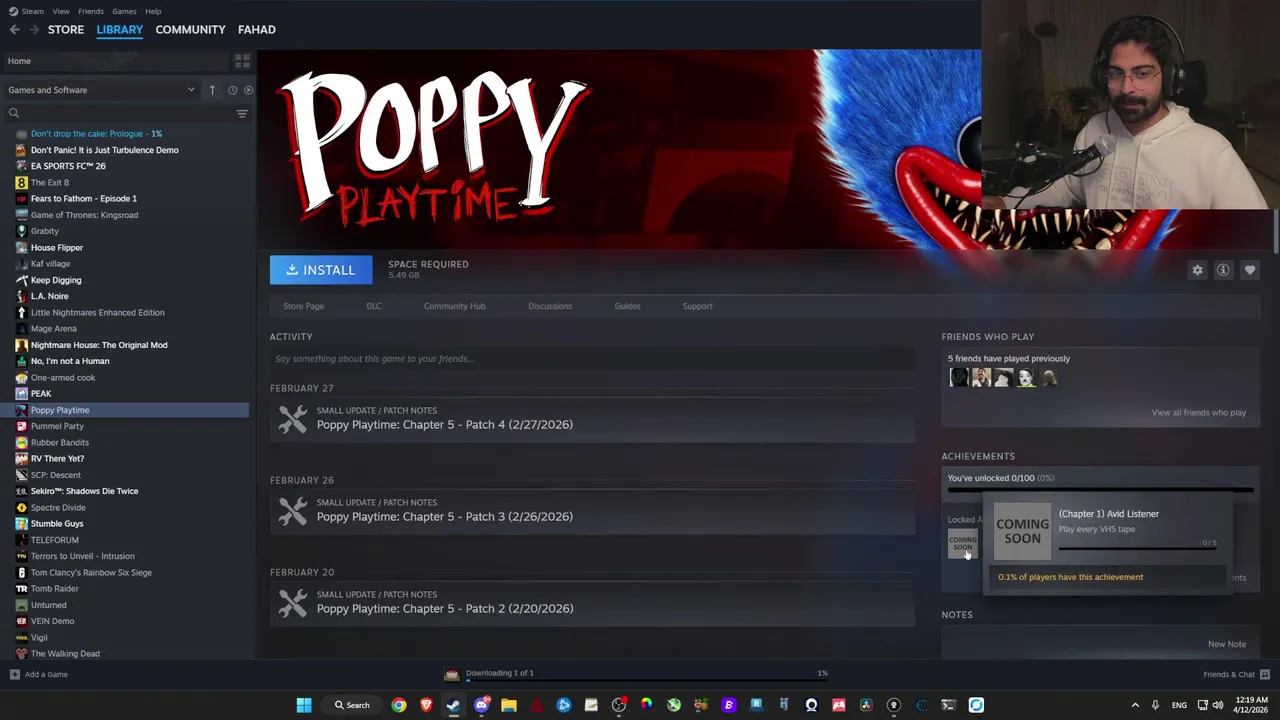Open the Store Page link
This screenshot has width=1280, height=720.
303,306
